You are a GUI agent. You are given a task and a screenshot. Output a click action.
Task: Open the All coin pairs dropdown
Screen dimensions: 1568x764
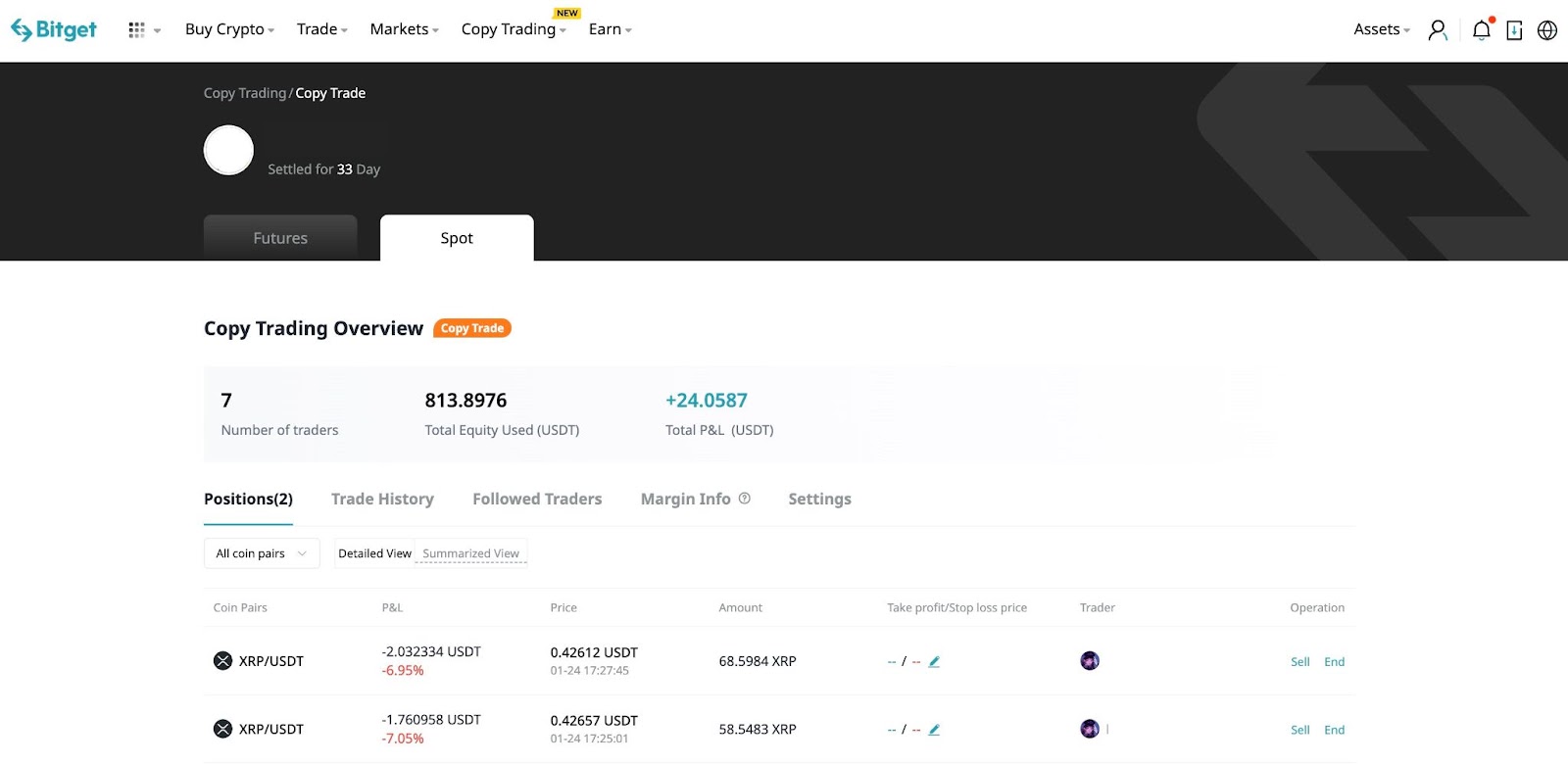point(262,553)
